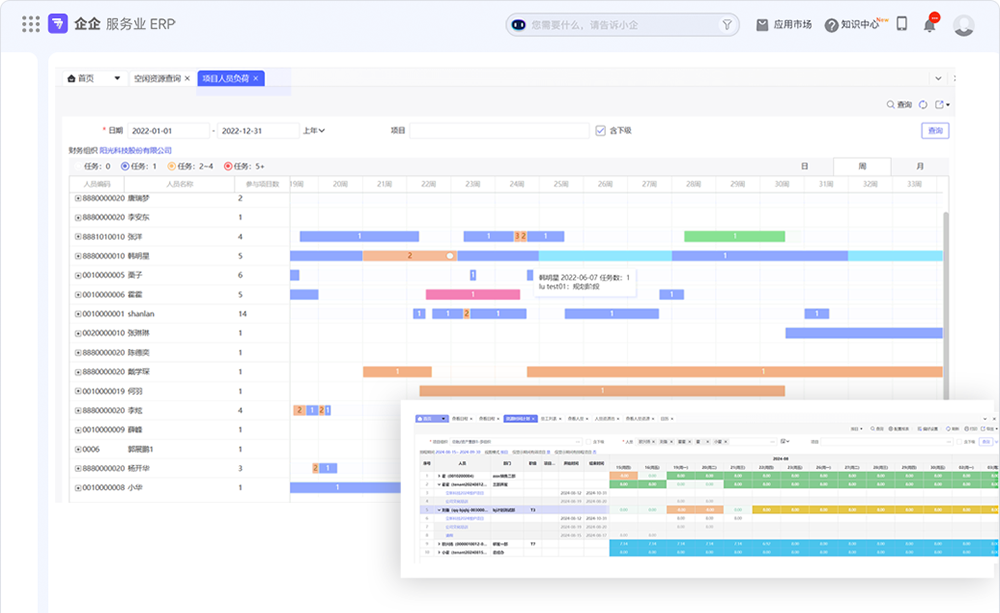Switch timeline view to 月
Image resolution: width=1000 pixels, height=613 pixels.
point(920,166)
